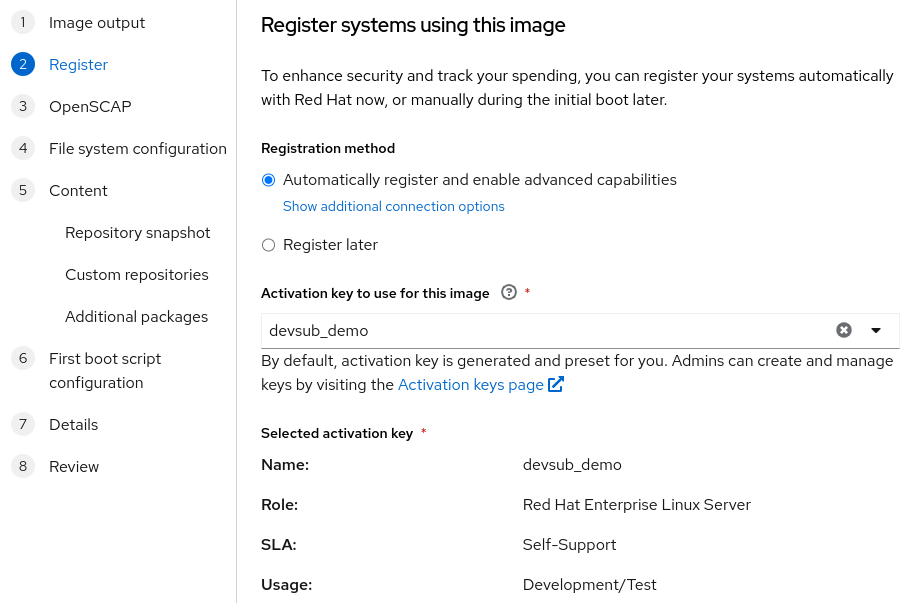Open the Activation keys page link
The height and width of the screenshot is (603, 909).
tap(470, 385)
